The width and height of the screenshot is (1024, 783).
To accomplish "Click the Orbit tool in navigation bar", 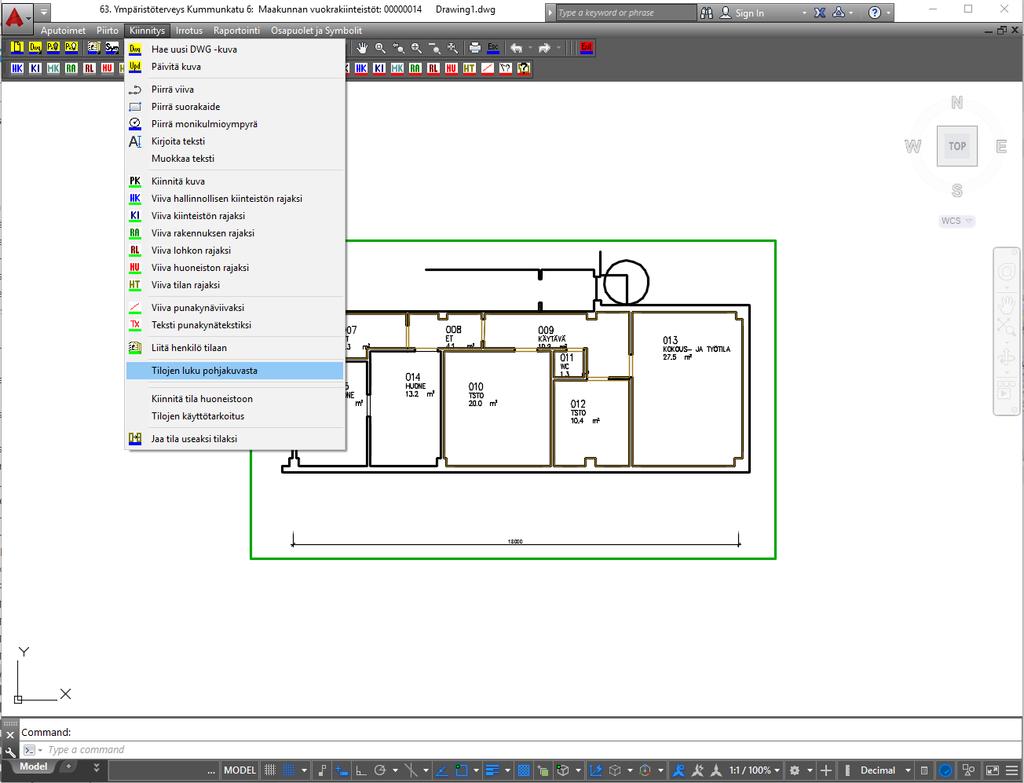I will (1006, 357).
